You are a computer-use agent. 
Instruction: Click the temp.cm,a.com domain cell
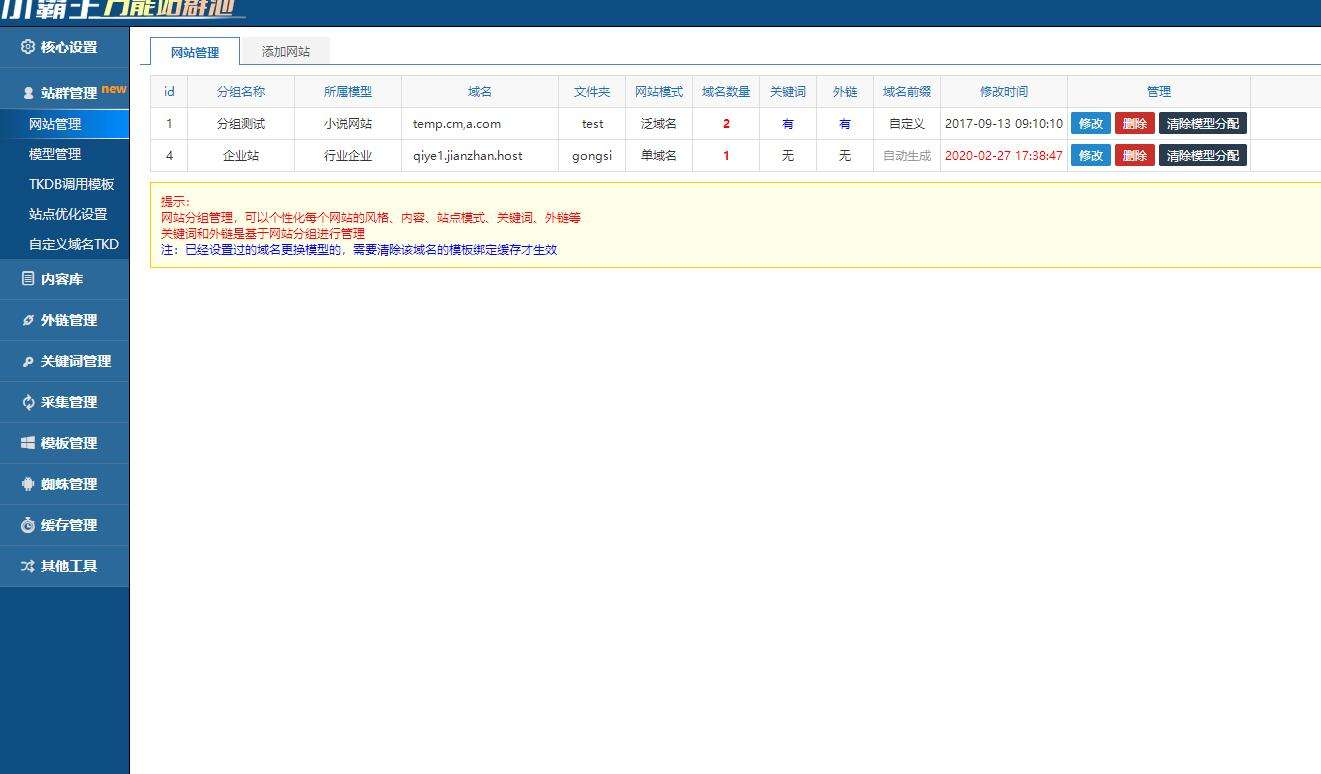coord(480,124)
